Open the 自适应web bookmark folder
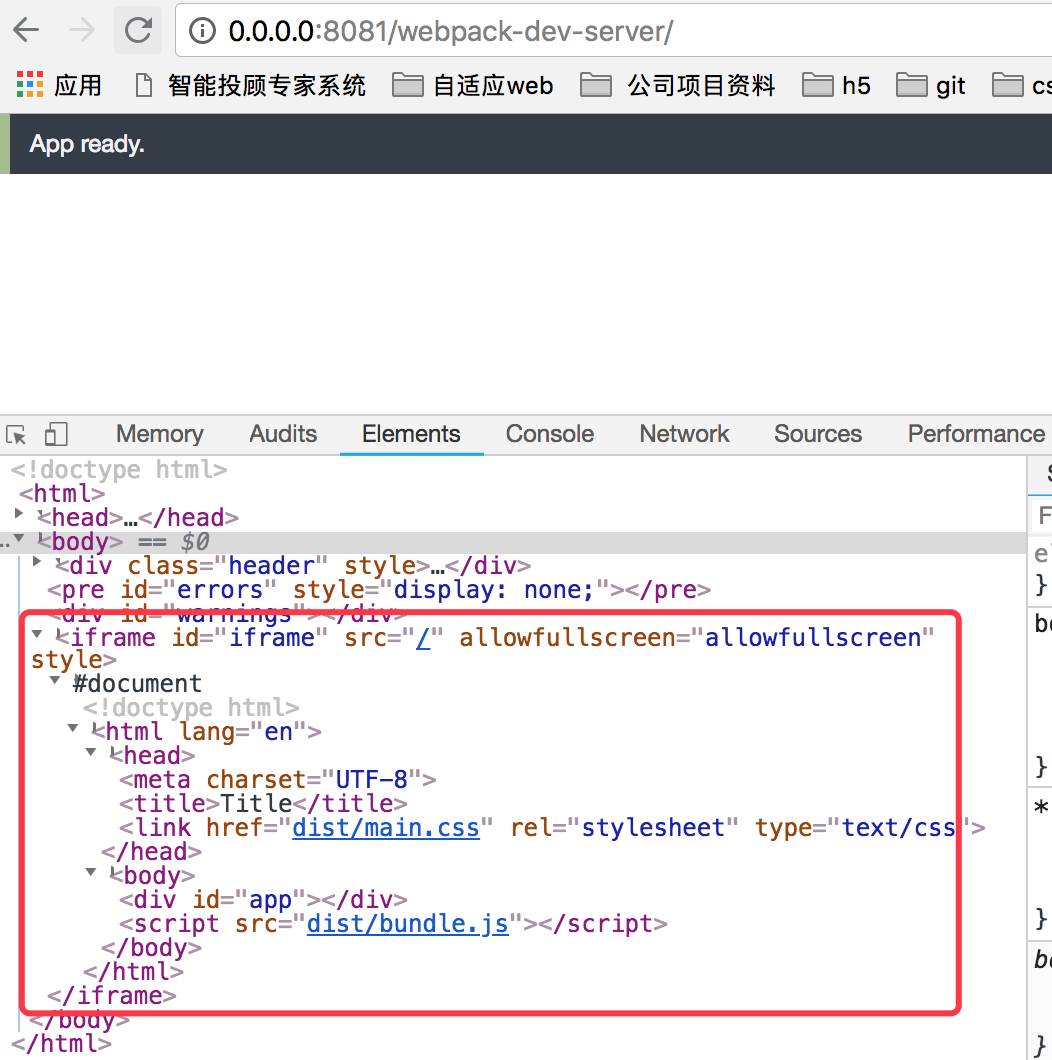This screenshot has width=1052, height=1060. coord(473,85)
